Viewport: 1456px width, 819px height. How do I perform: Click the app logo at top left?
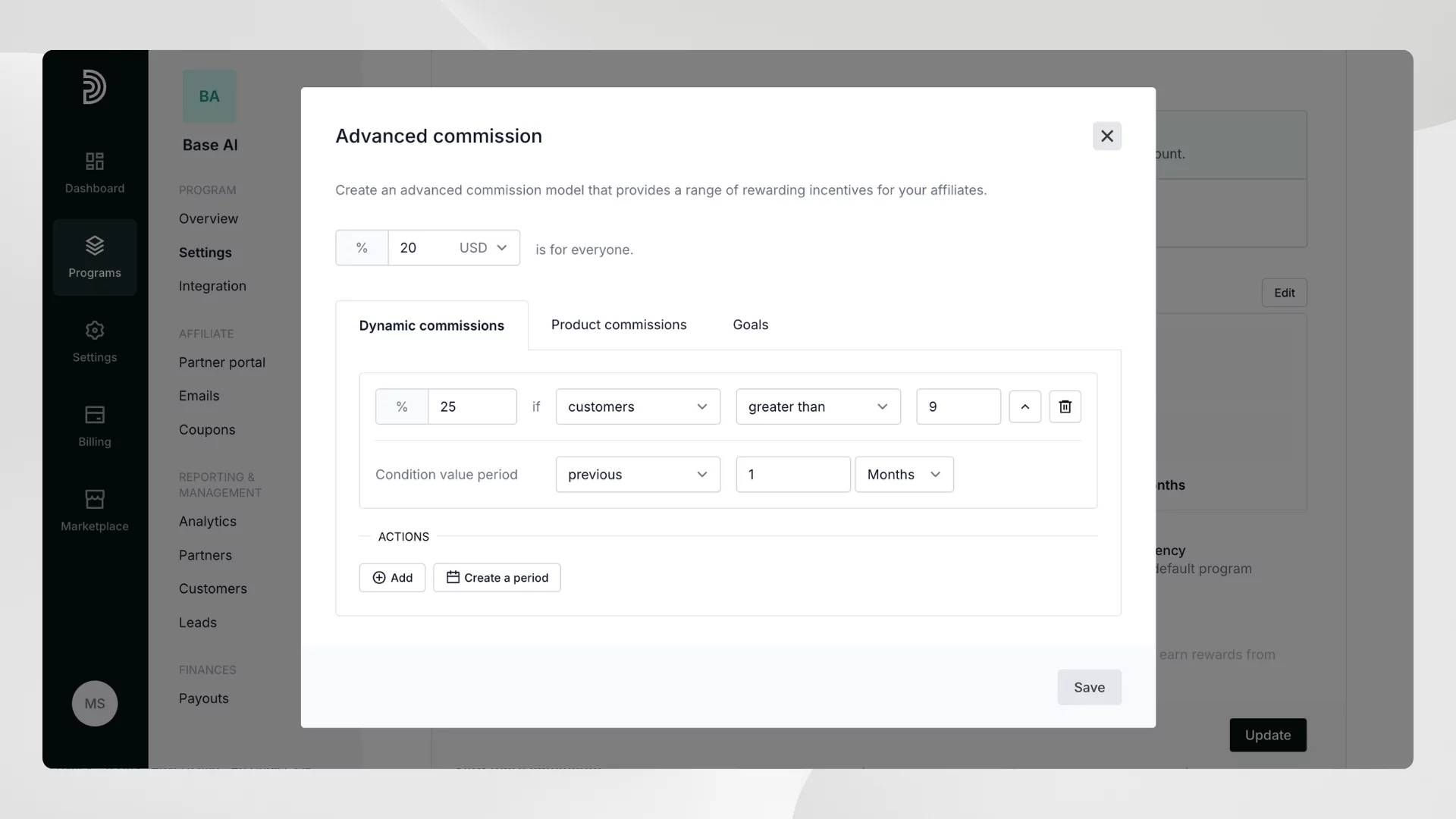pos(94,86)
